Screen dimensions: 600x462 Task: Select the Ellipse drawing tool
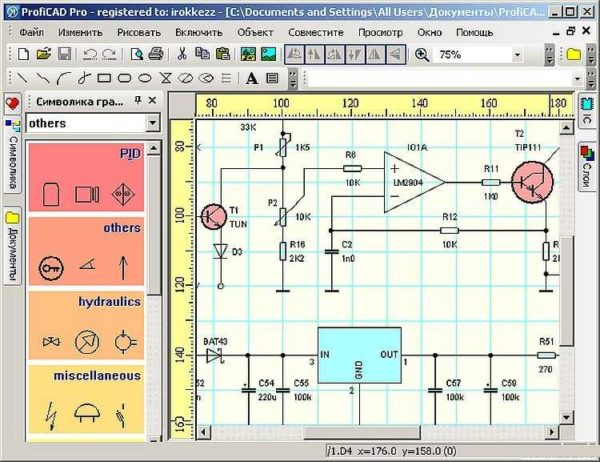[x=144, y=78]
